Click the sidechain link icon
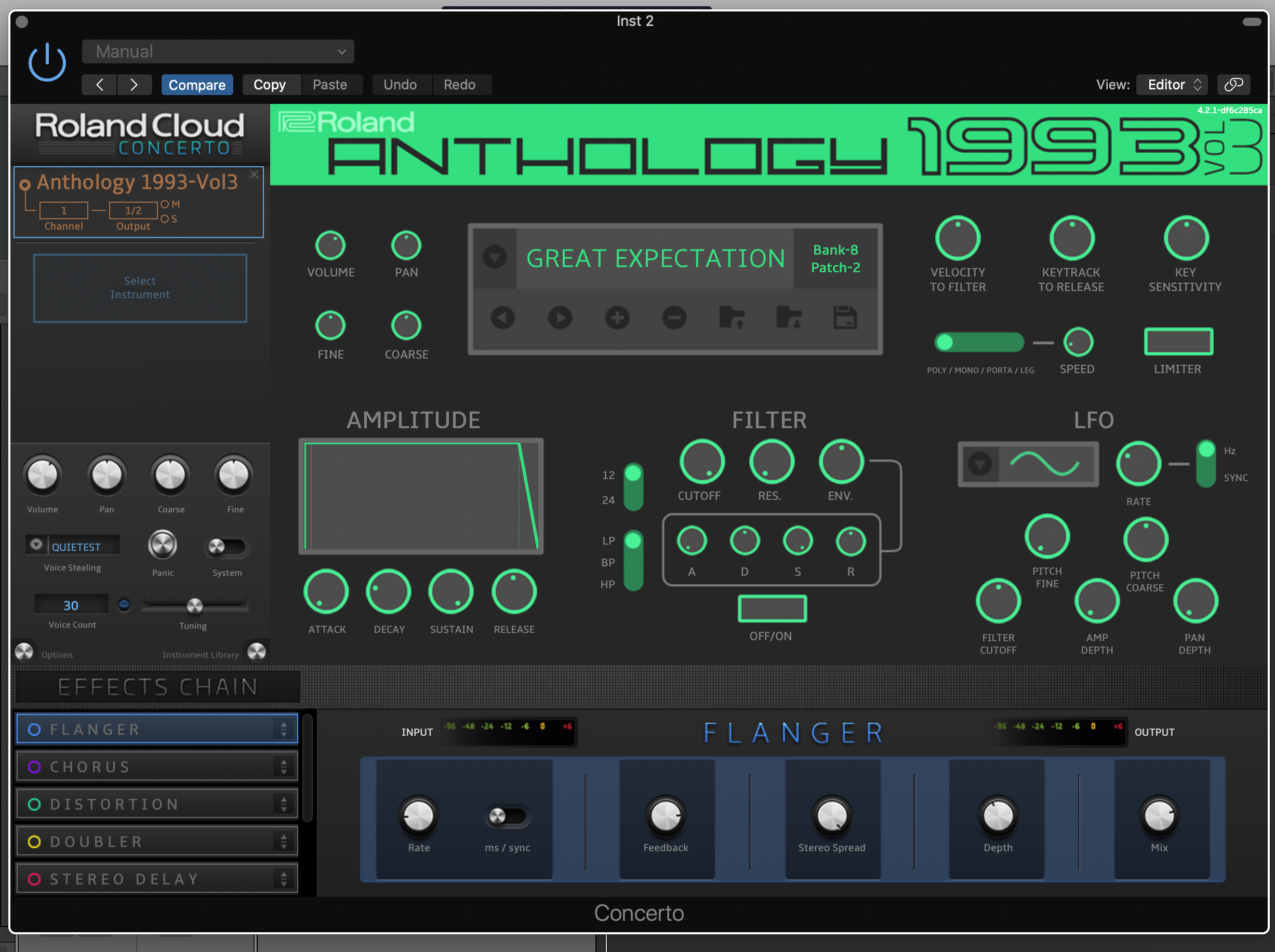This screenshot has width=1275, height=952. [x=1233, y=85]
